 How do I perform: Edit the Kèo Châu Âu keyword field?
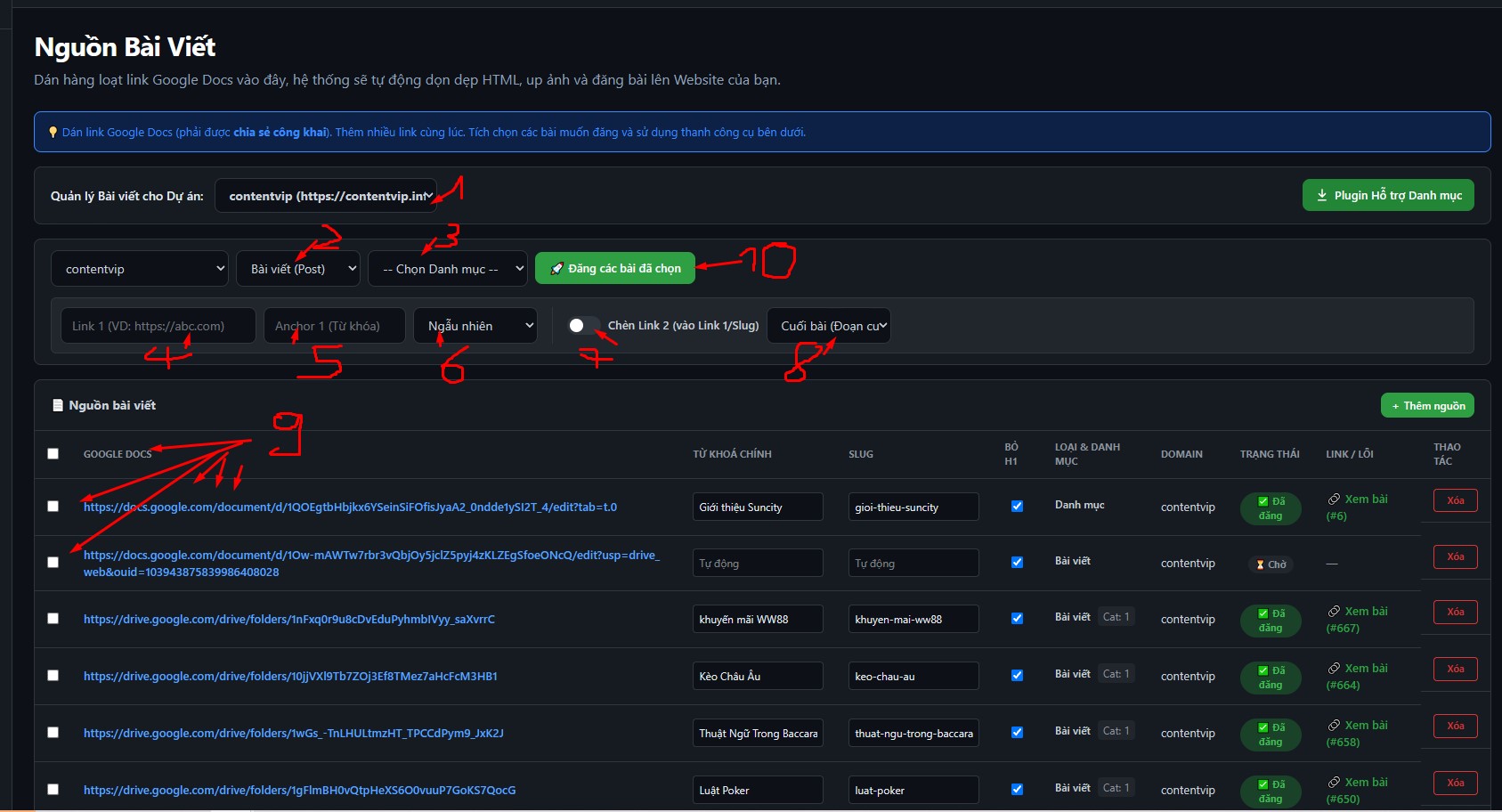758,676
